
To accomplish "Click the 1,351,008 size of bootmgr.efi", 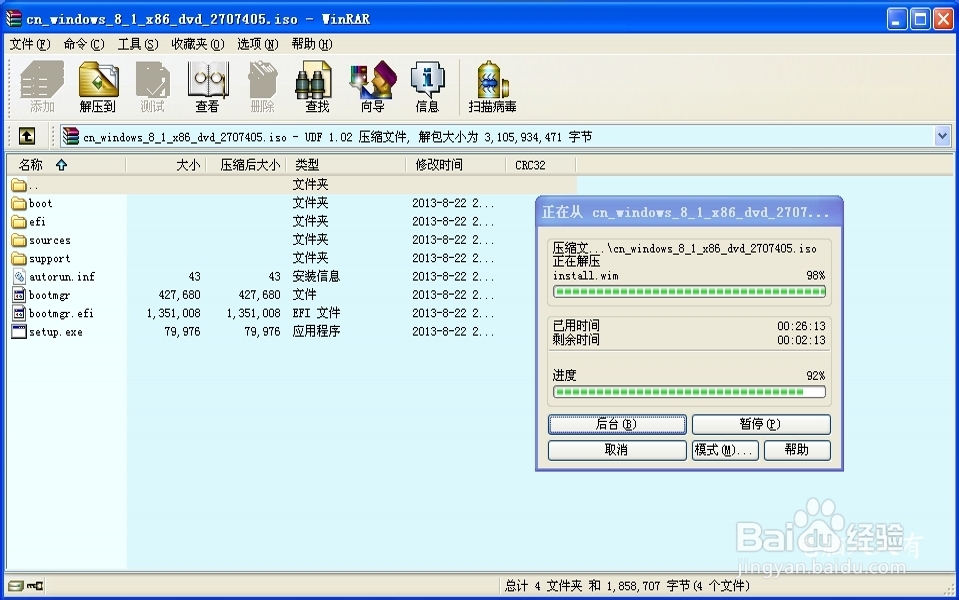I will pos(173,313).
